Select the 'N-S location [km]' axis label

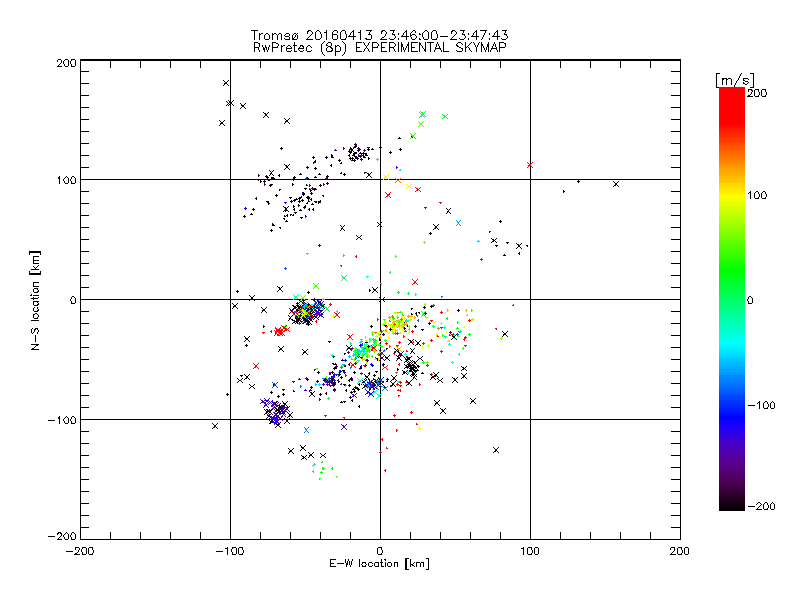point(35,300)
